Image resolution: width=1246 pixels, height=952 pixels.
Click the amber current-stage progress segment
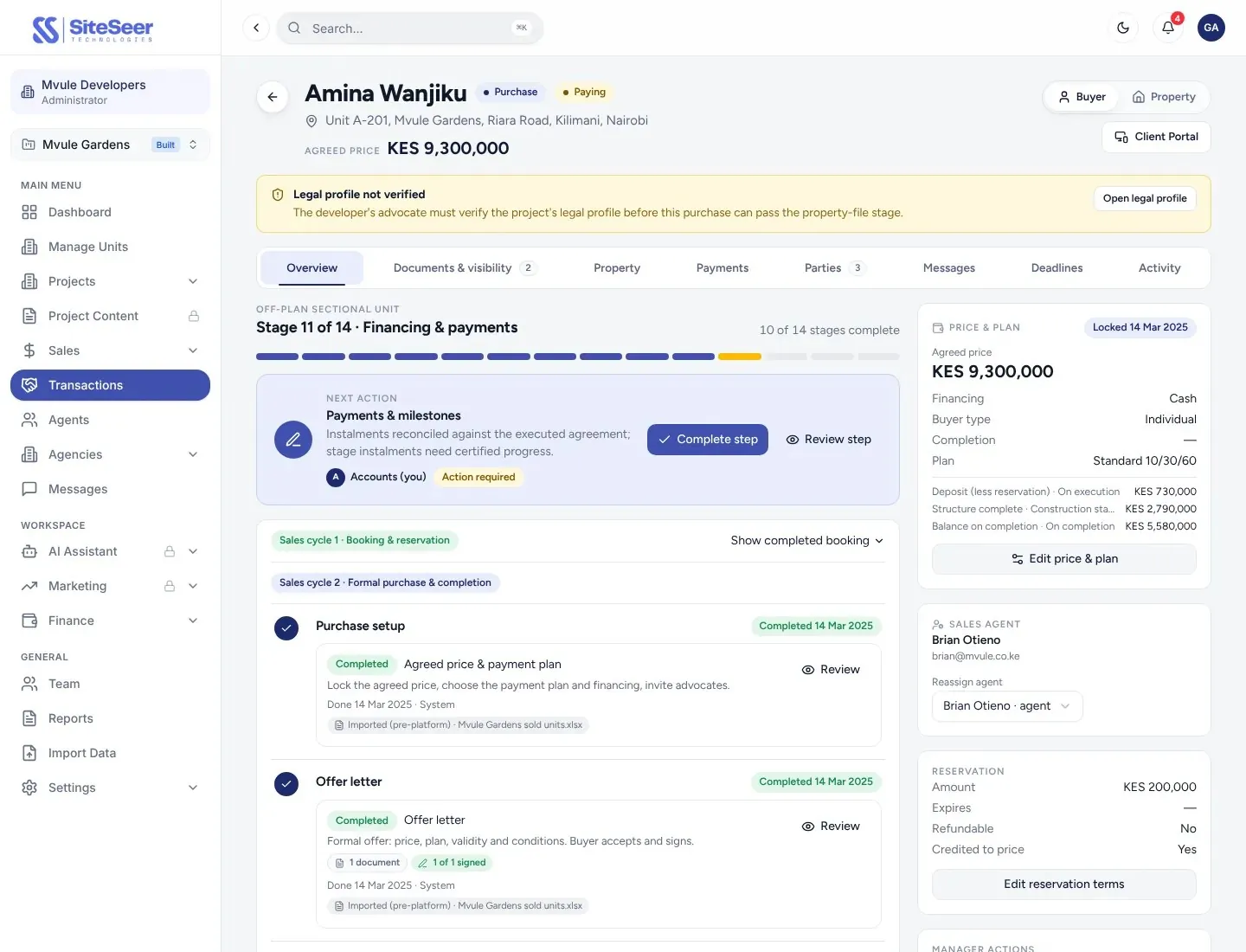tap(740, 357)
